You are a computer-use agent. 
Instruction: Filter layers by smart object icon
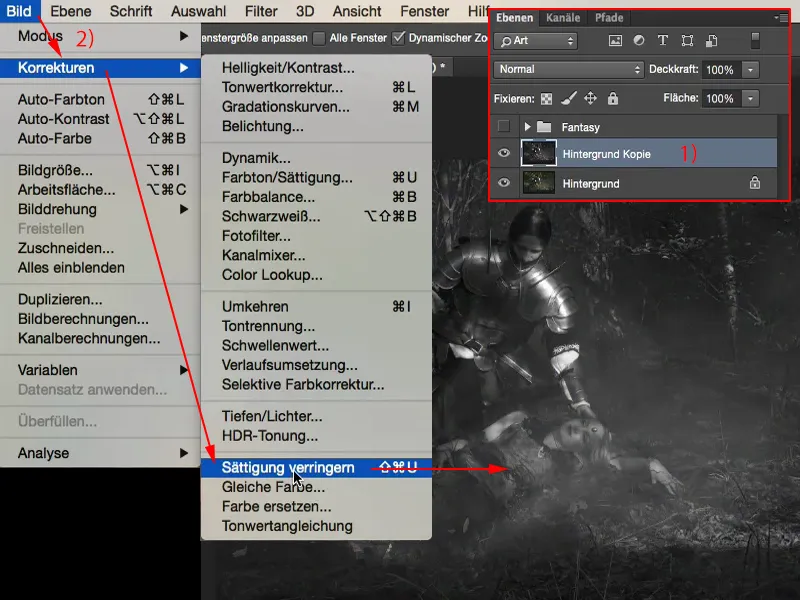[712, 41]
